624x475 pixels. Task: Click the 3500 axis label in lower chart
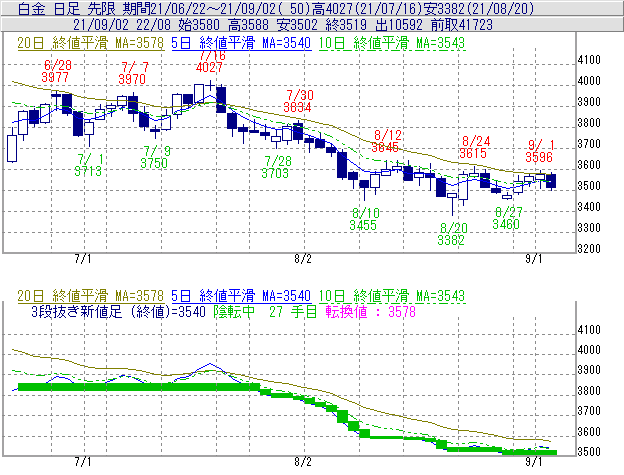click(589, 452)
